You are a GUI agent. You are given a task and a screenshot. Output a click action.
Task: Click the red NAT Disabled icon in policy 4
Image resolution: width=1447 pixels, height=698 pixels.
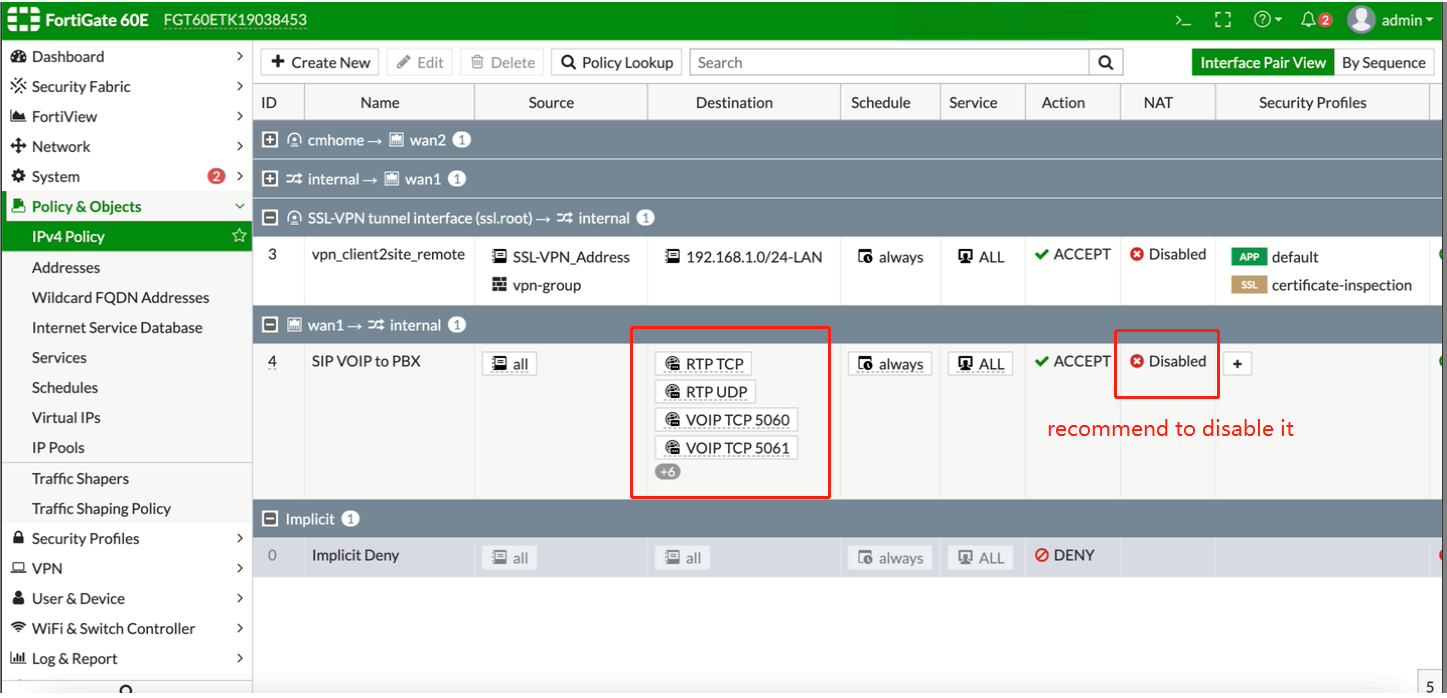click(x=1137, y=361)
